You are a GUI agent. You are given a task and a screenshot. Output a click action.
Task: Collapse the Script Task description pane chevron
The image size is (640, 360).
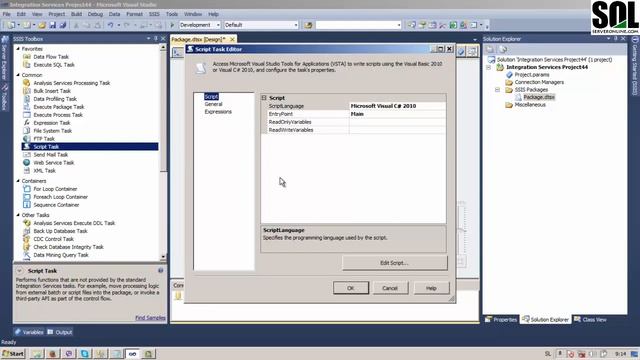click(x=19, y=271)
